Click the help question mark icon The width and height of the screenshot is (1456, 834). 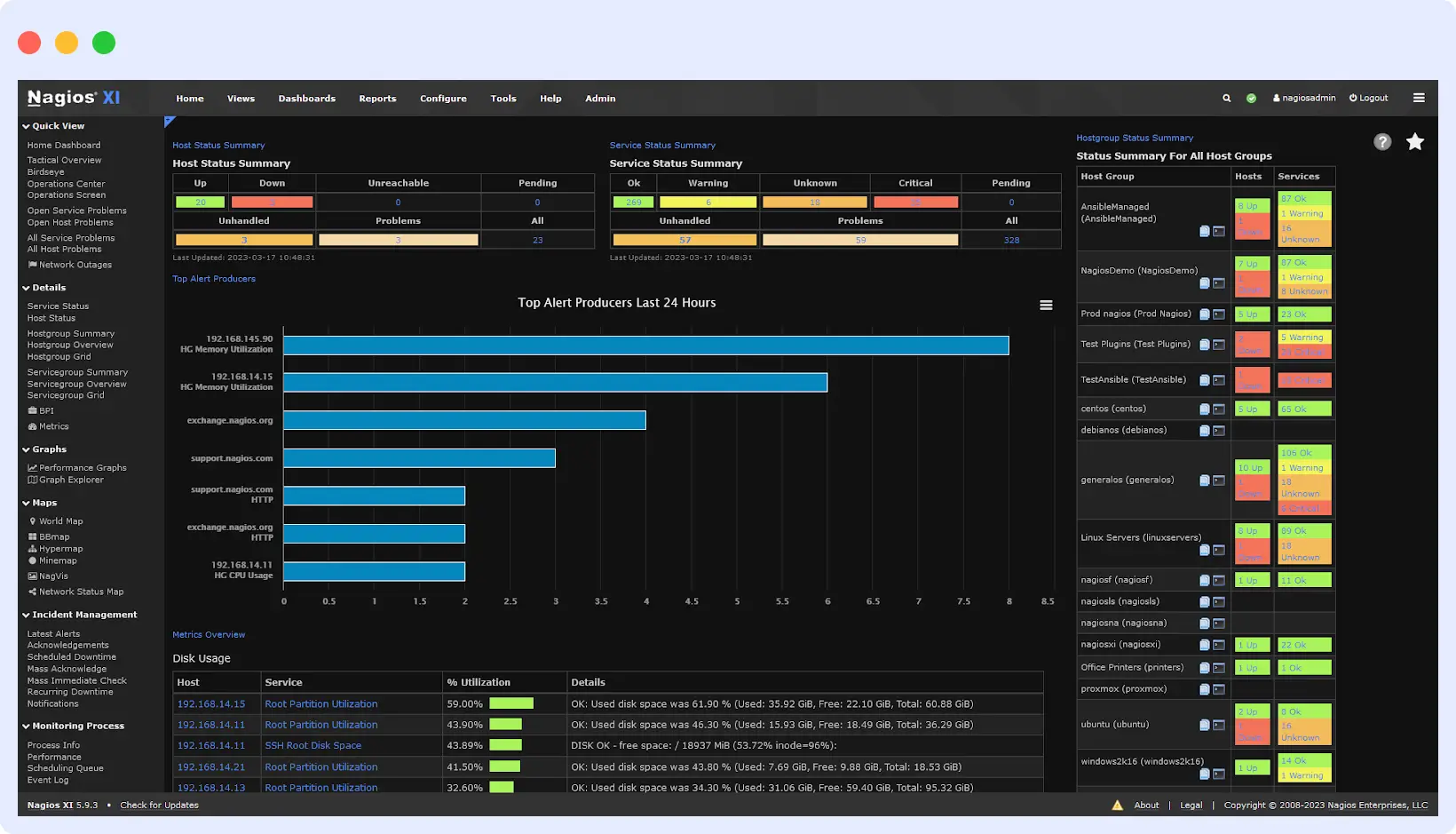[x=1382, y=141]
